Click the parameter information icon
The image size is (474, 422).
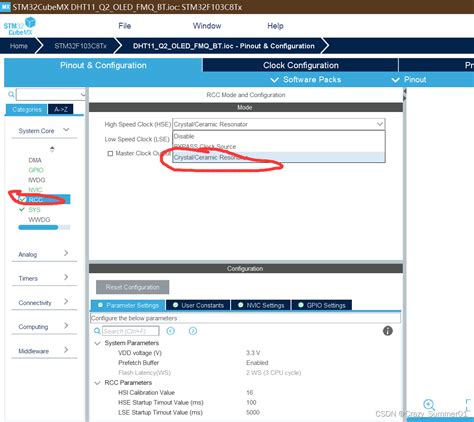388,331
